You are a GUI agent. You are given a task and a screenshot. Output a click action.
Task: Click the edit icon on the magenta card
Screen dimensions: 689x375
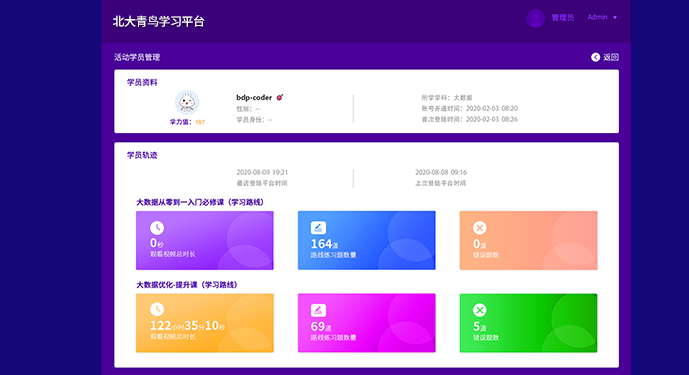point(319,310)
